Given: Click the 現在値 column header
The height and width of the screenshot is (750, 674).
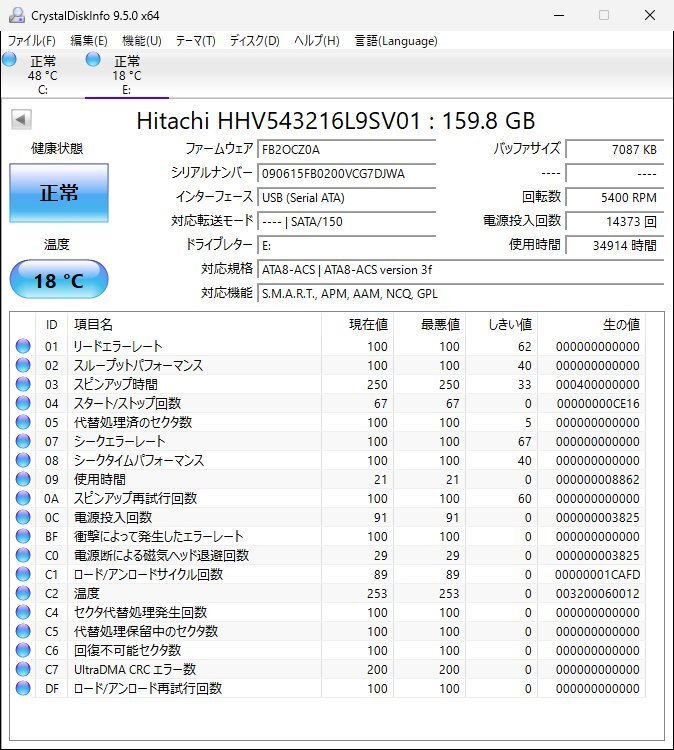Looking at the screenshot, I should 357,325.
